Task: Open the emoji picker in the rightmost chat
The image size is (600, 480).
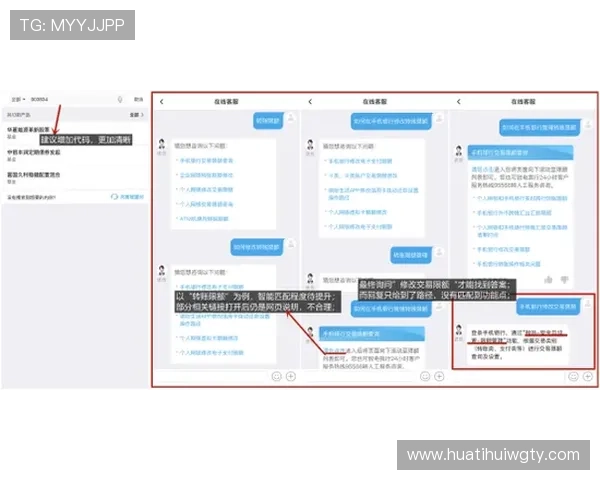Action: pos(574,377)
